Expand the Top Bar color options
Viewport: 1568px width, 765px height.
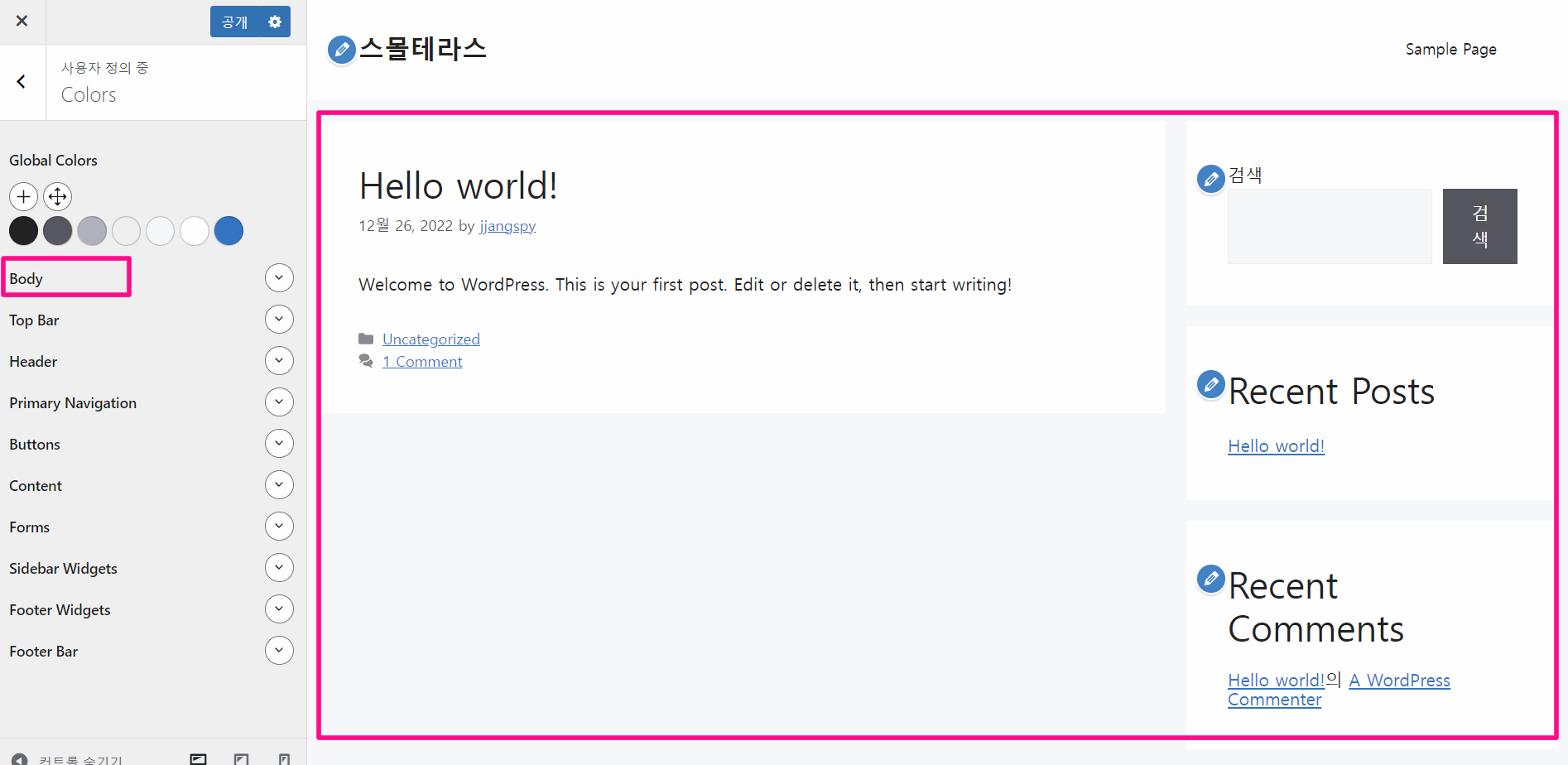[x=279, y=320]
